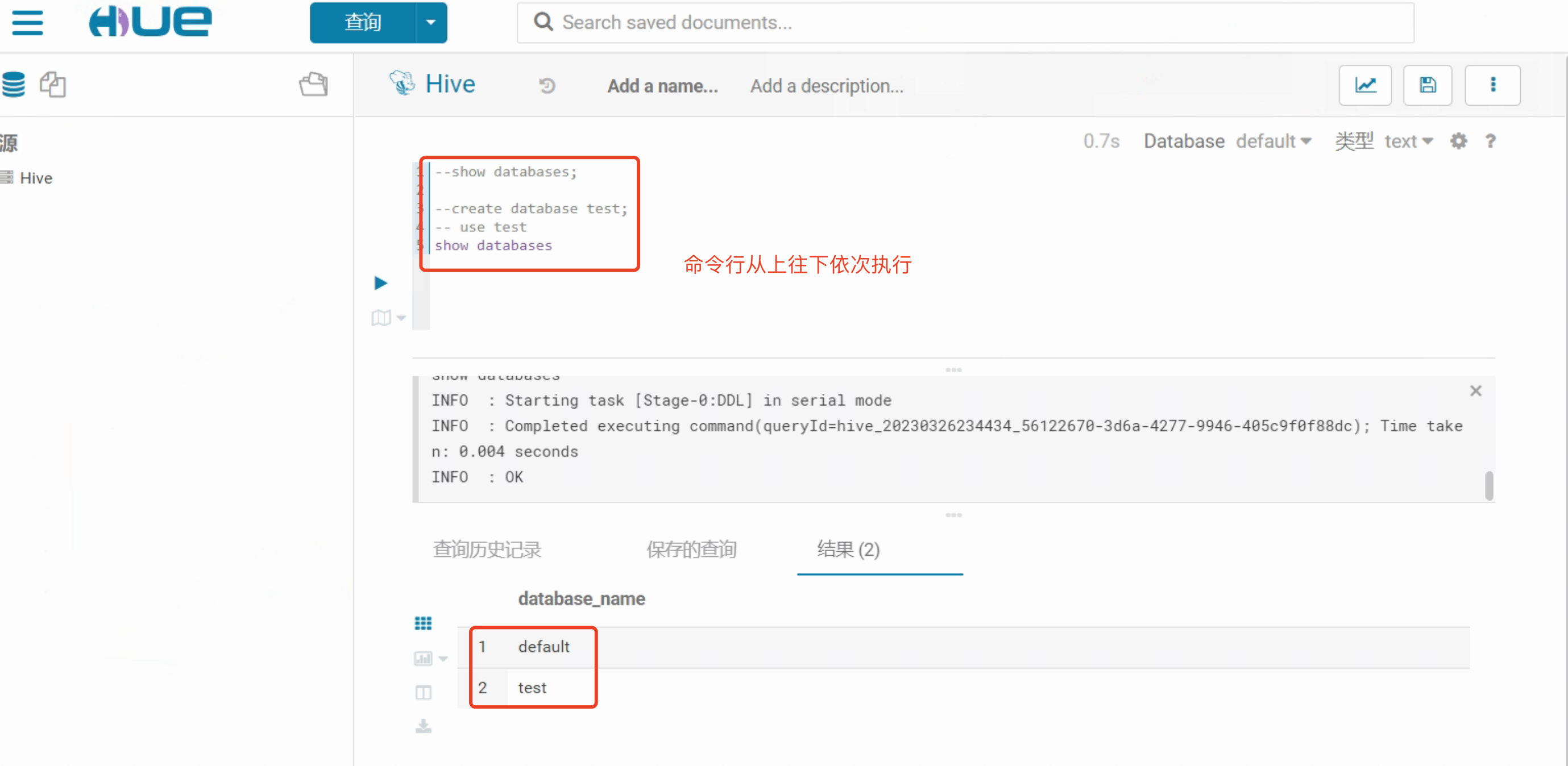Image resolution: width=1568 pixels, height=766 pixels.
Task: Open editor settings gear icon
Action: click(x=1458, y=141)
